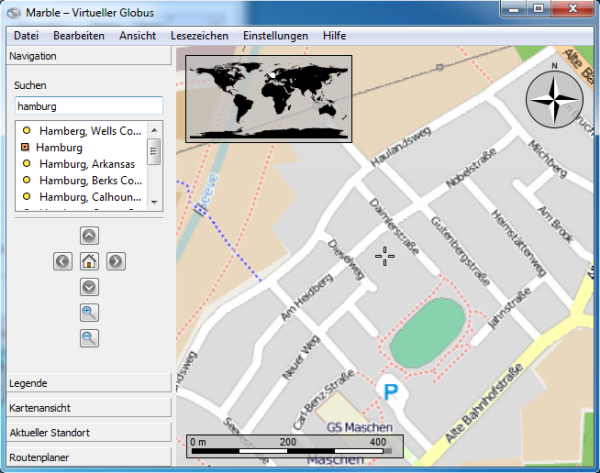Open the Lesezeichen menu
The height and width of the screenshot is (473, 600).
click(199, 35)
